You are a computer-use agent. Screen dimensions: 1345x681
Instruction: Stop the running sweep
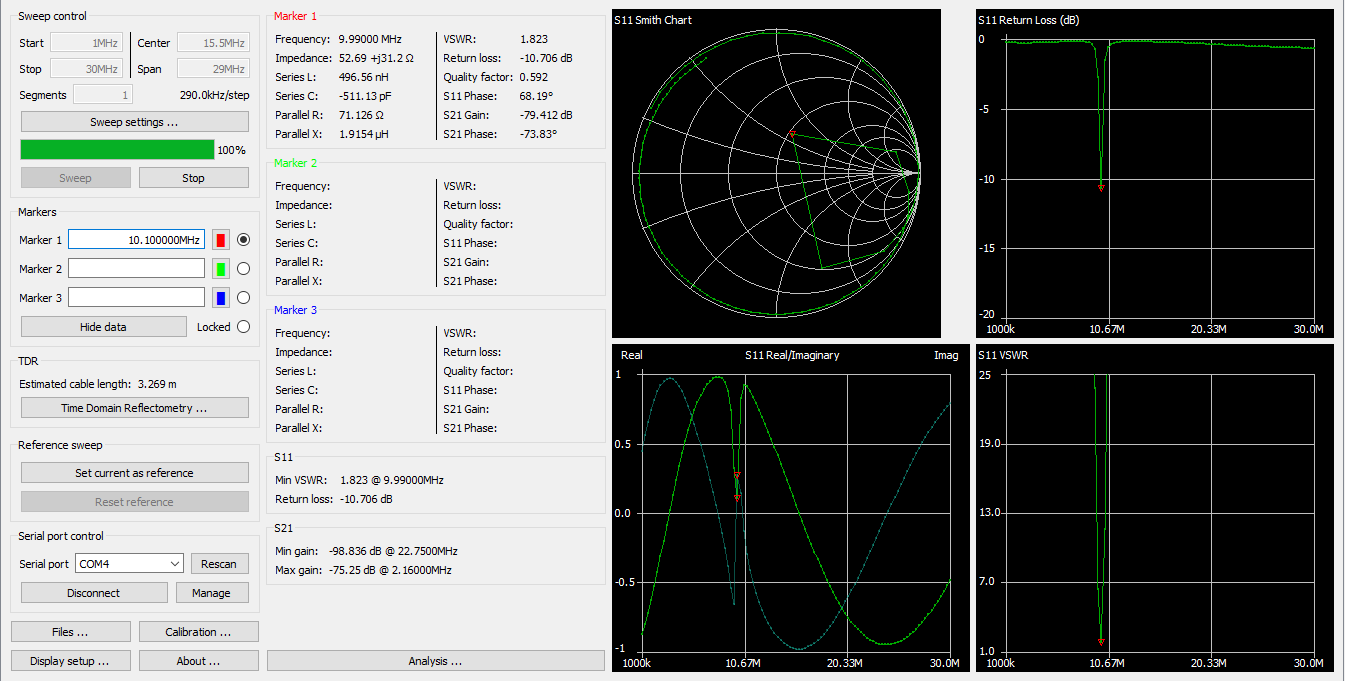click(x=193, y=178)
